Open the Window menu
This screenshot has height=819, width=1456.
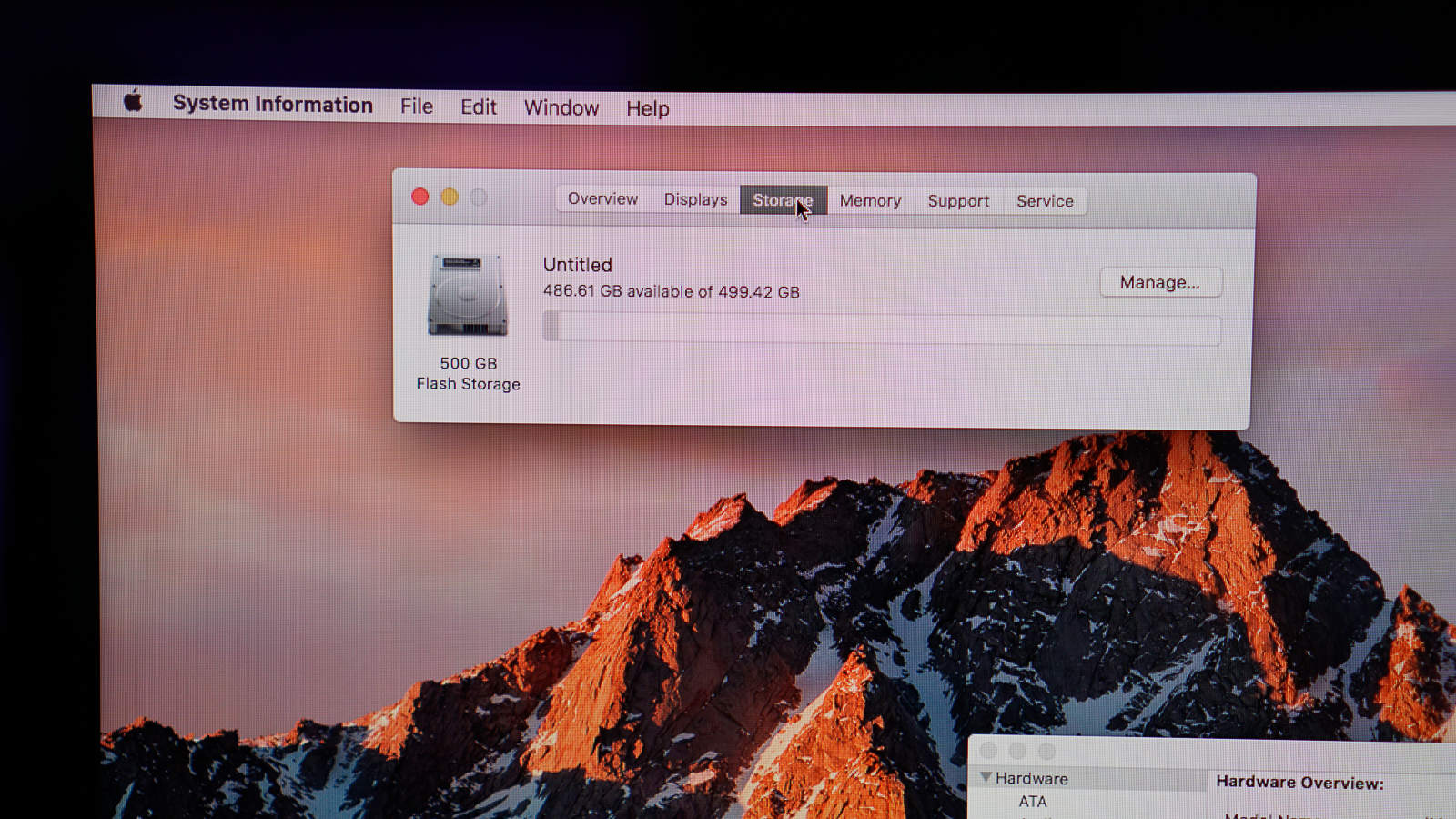(x=561, y=107)
